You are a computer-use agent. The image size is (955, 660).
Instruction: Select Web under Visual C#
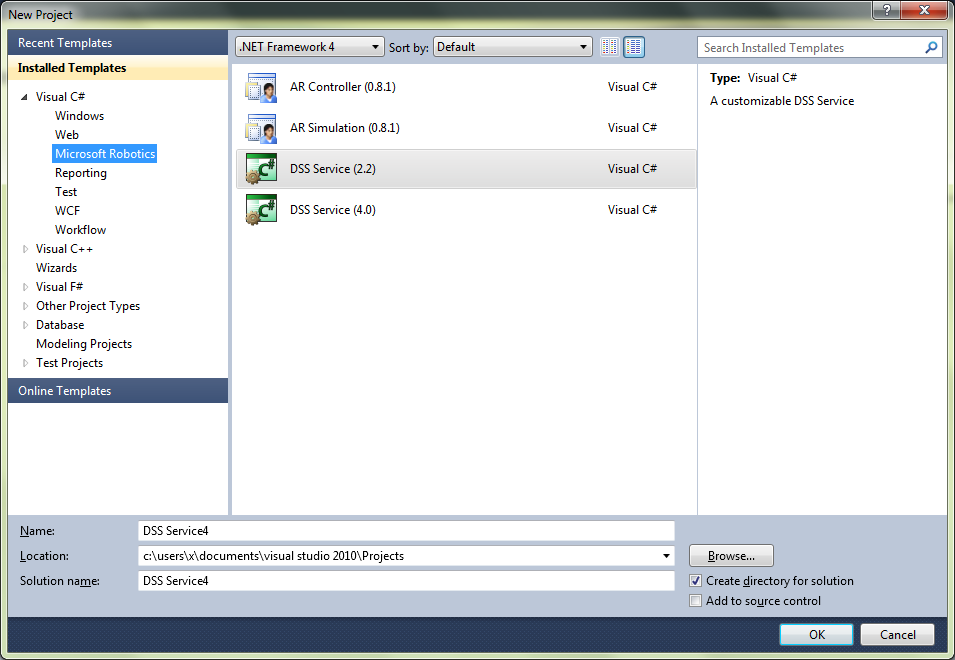pos(66,135)
